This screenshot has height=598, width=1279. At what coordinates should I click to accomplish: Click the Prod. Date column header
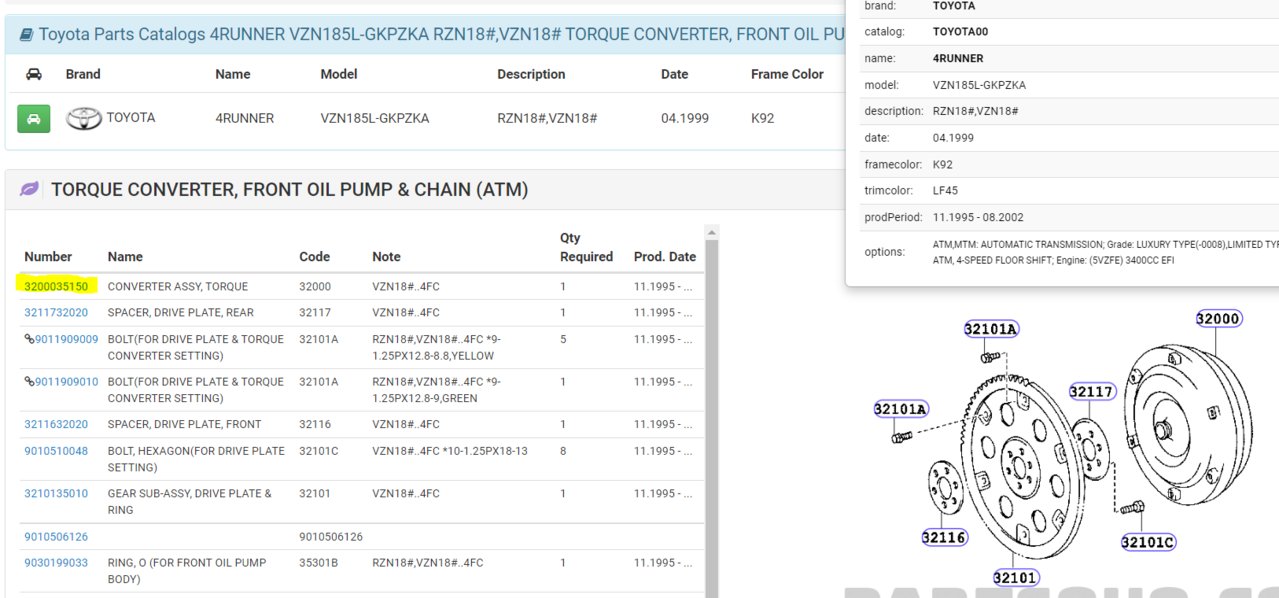pos(665,257)
